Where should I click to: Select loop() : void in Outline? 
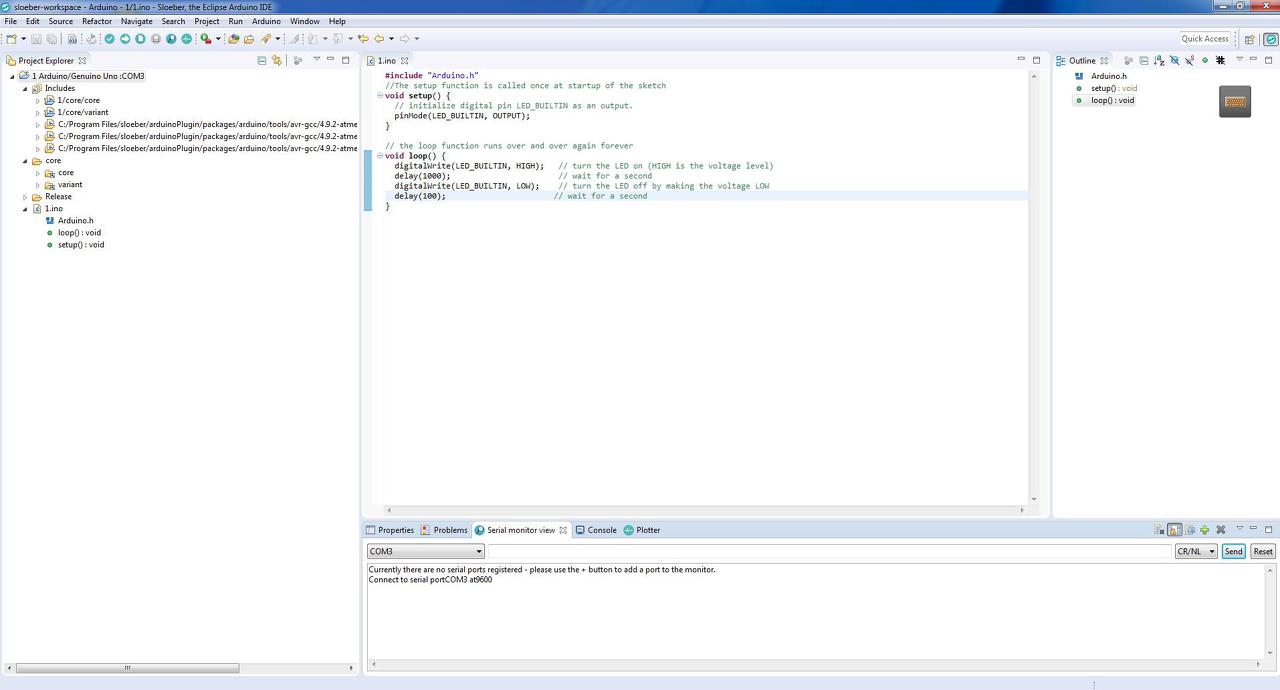tap(1112, 100)
